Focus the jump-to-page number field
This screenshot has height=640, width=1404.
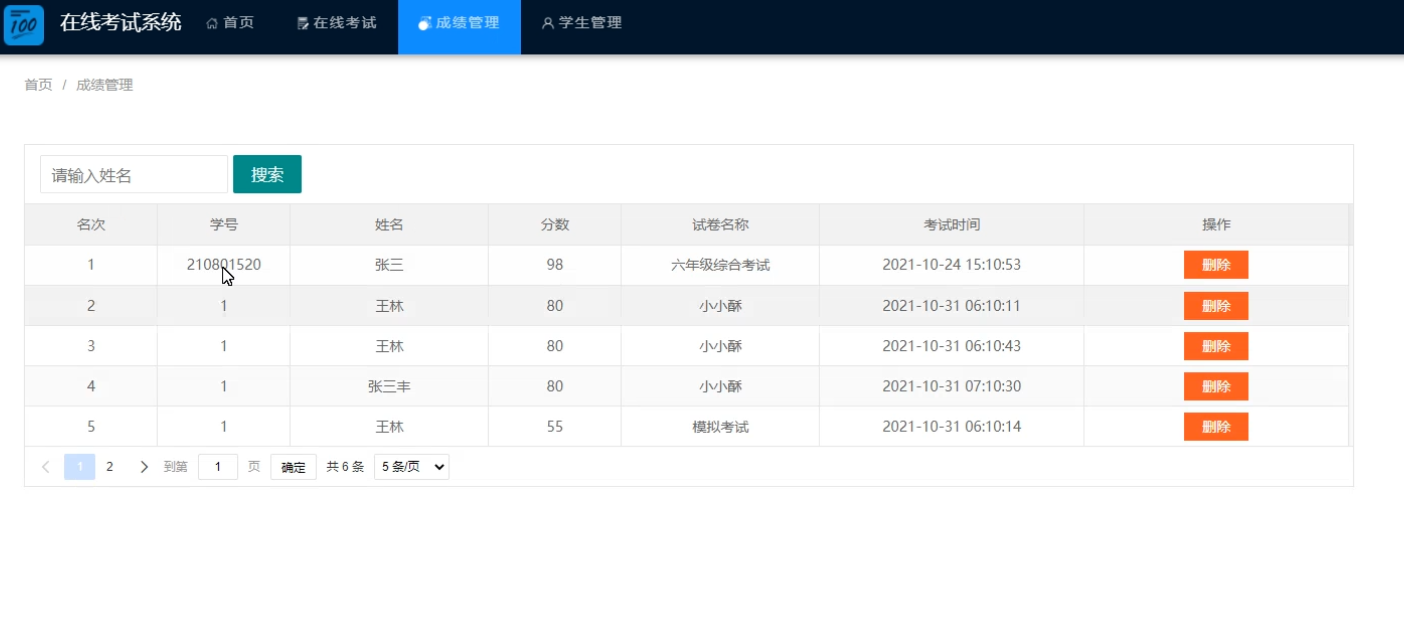click(218, 467)
